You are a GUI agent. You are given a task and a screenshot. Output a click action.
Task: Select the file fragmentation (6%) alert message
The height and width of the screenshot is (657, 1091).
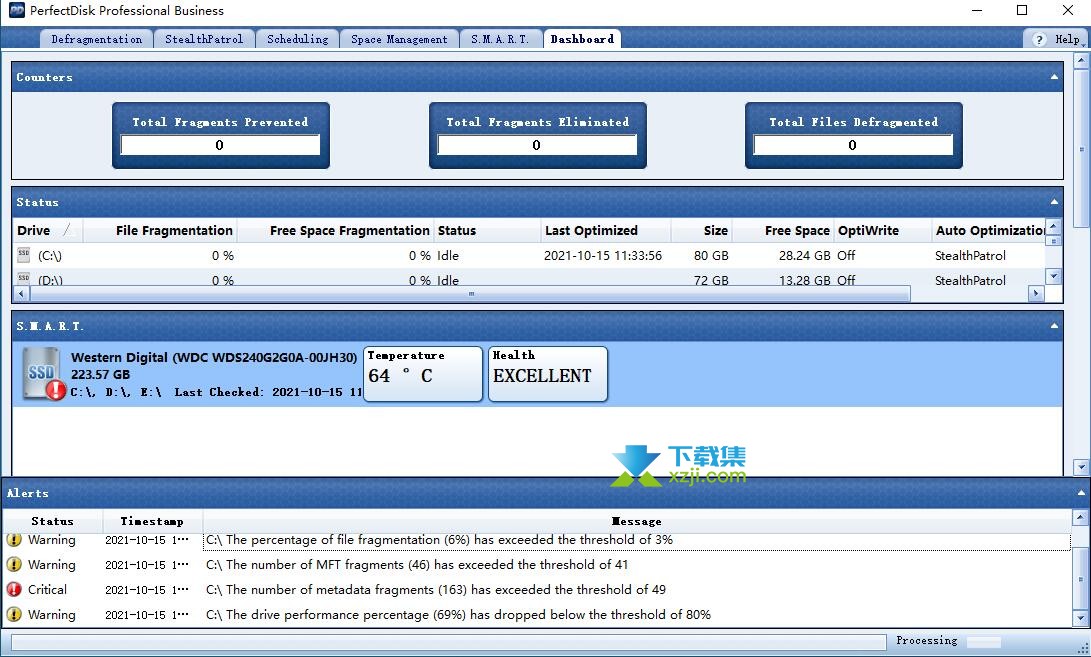[439, 539]
